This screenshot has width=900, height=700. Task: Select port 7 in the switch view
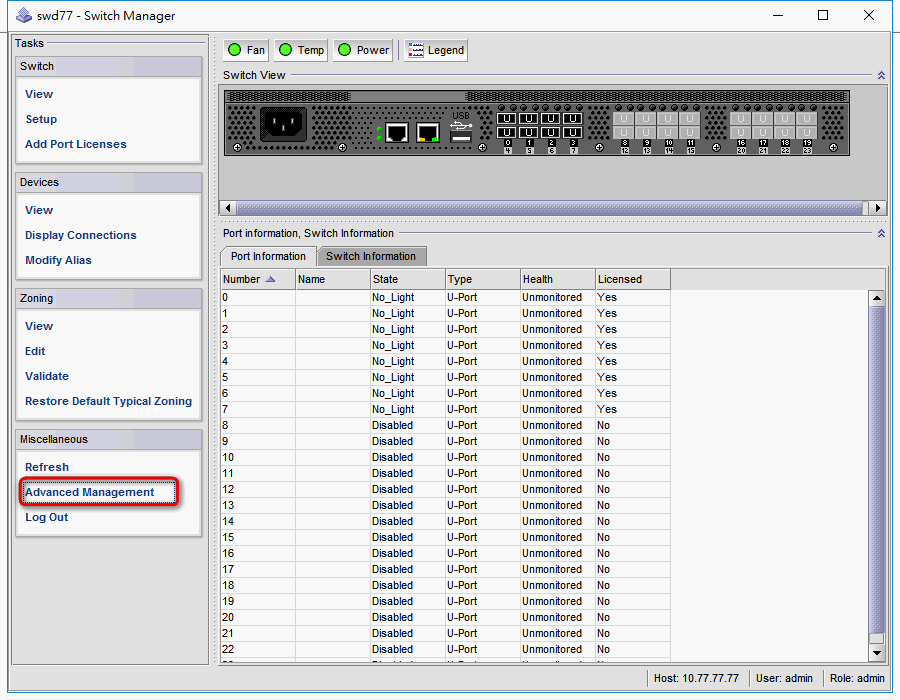[573, 133]
